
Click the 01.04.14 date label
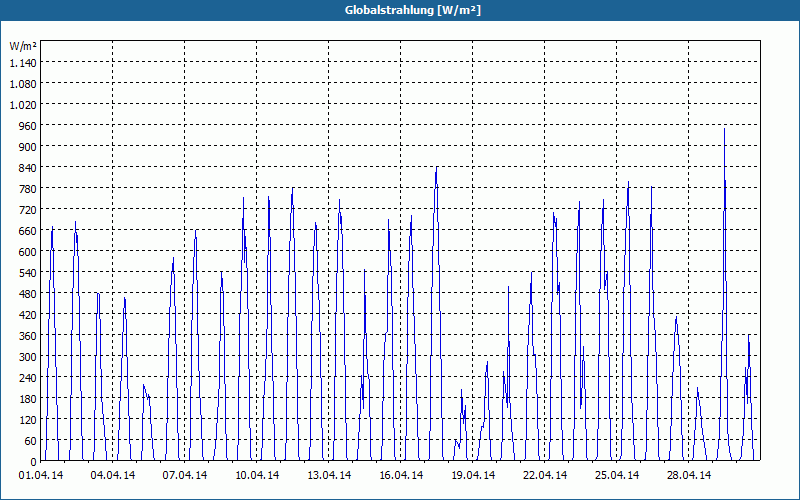pyautogui.click(x=41, y=475)
